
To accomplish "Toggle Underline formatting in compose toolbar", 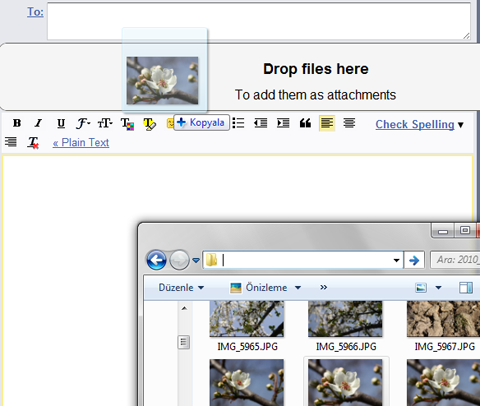I will click(x=61, y=123).
